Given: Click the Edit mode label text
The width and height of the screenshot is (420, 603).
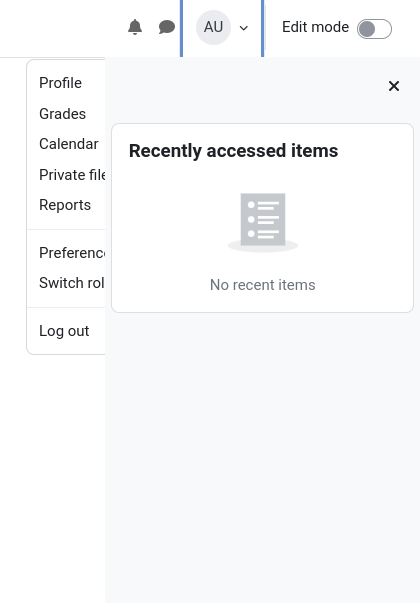Looking at the screenshot, I should (x=315, y=27).
